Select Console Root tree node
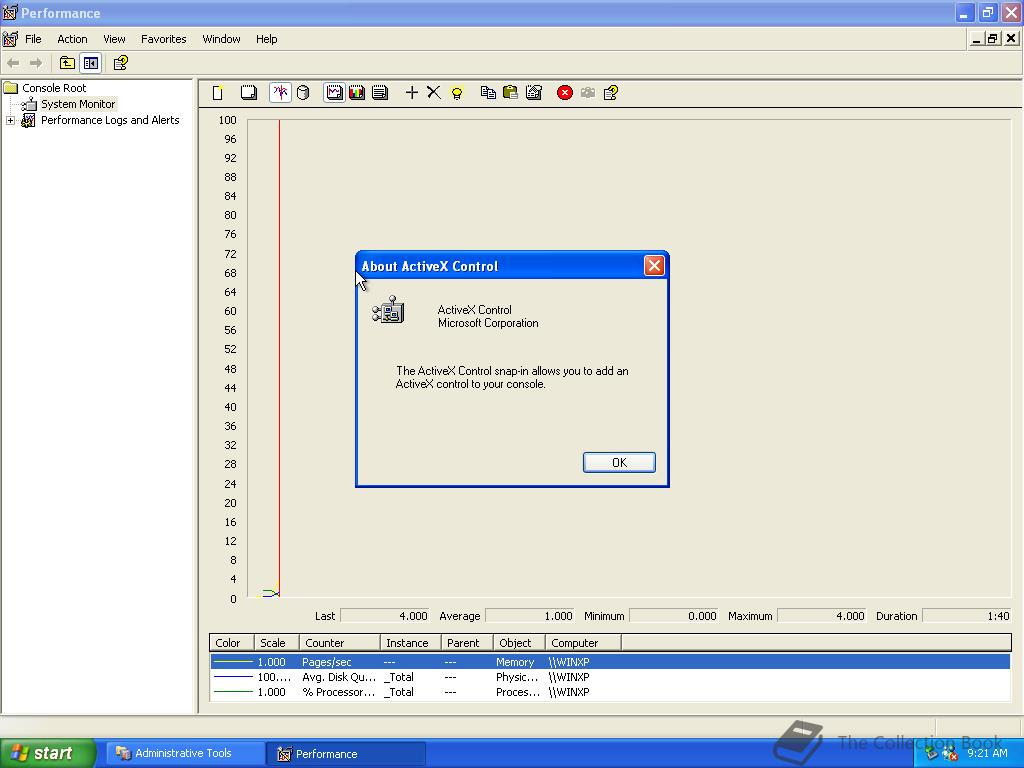The width and height of the screenshot is (1024, 768). pyautogui.click(x=54, y=88)
